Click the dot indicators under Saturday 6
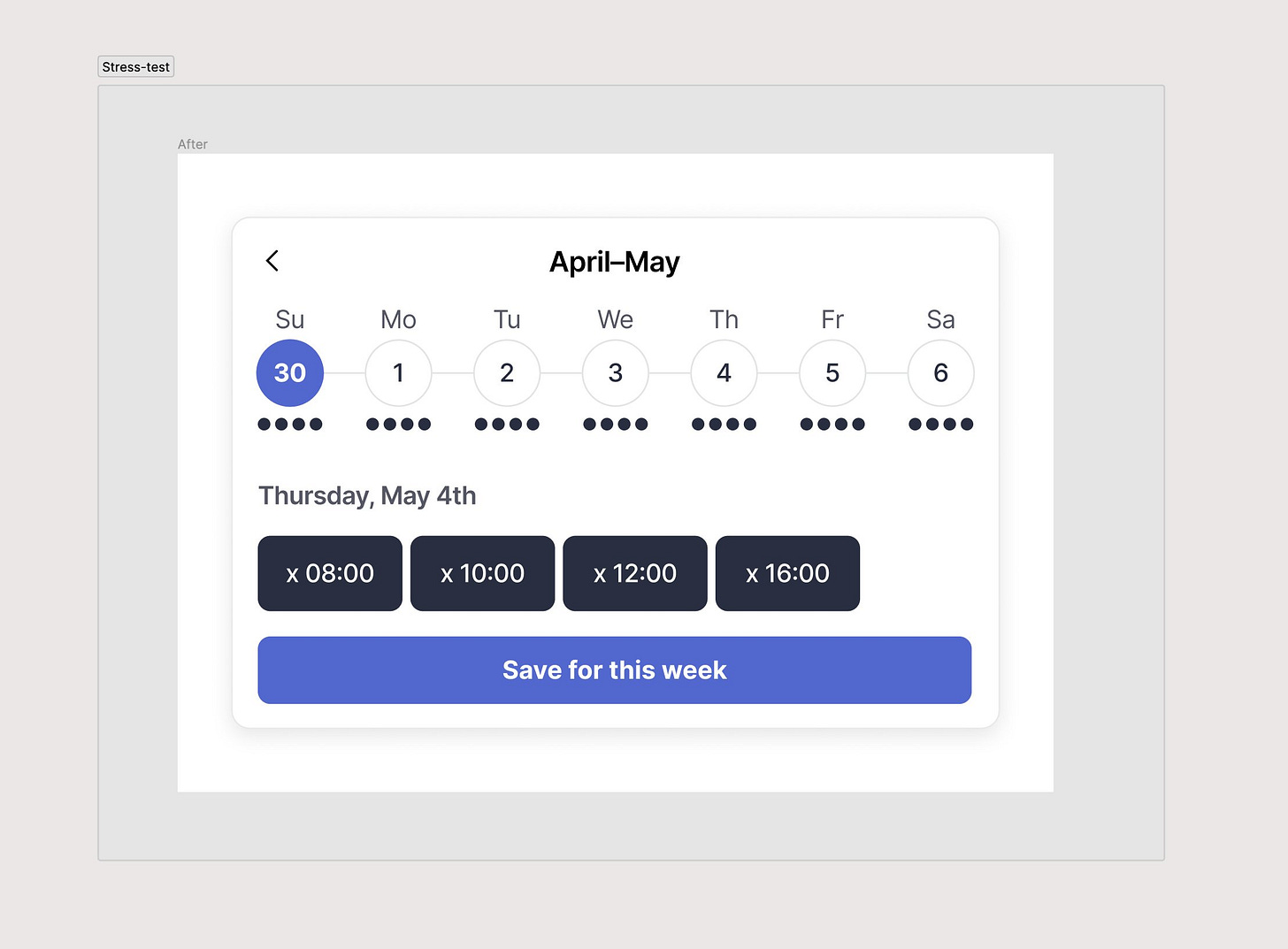 click(x=940, y=424)
